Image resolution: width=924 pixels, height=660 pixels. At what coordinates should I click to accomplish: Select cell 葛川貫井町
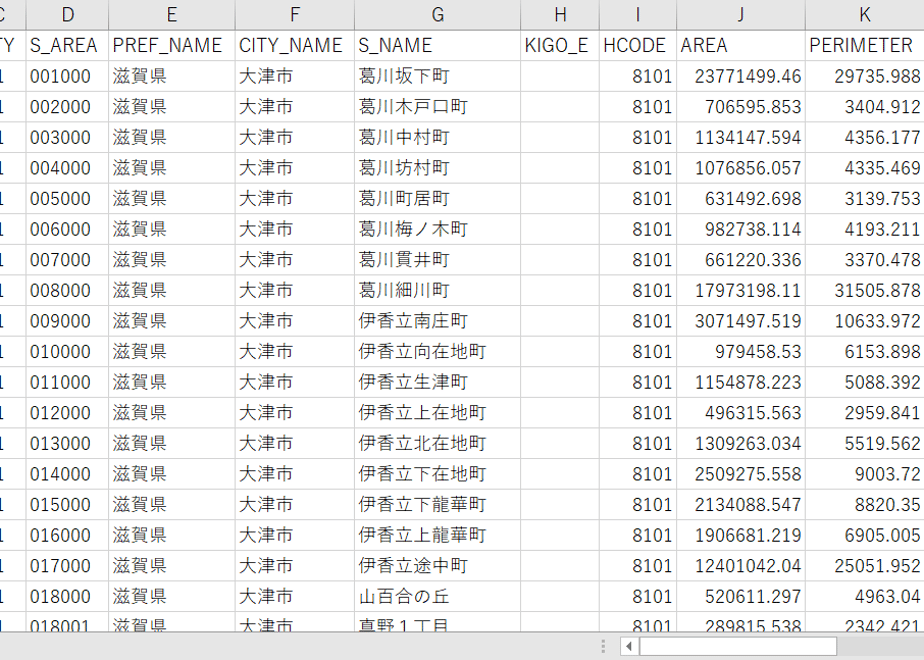coord(437,260)
